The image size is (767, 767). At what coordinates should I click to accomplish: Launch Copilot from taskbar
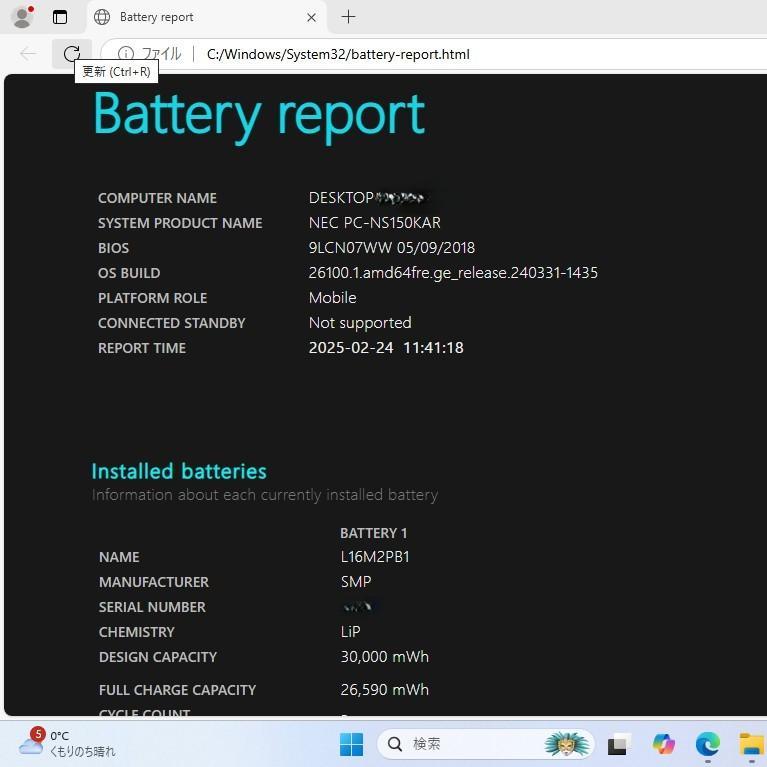coord(663,744)
